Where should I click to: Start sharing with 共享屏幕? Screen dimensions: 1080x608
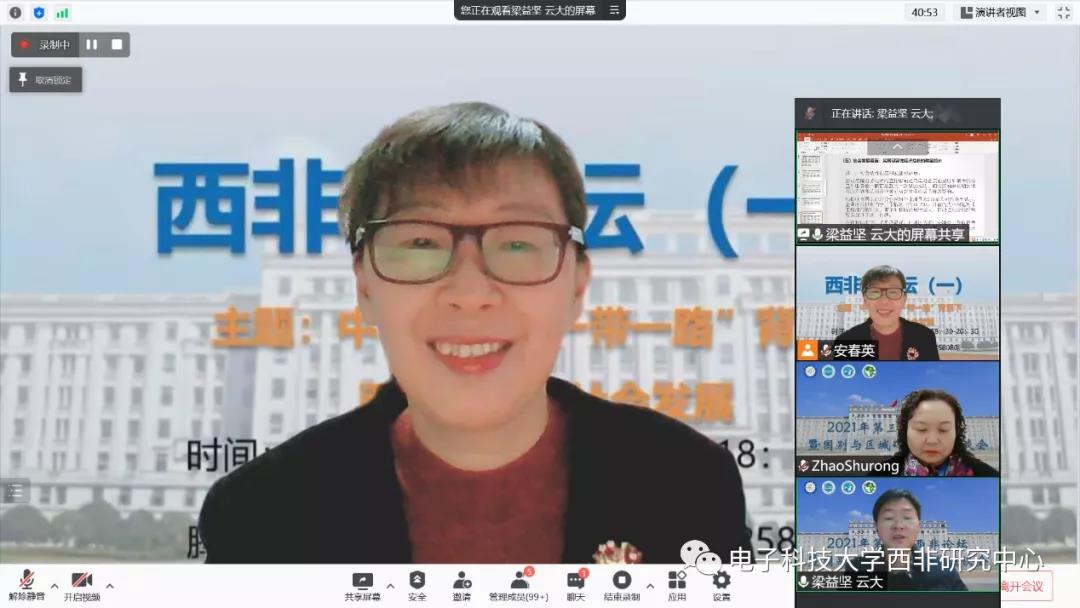362,586
